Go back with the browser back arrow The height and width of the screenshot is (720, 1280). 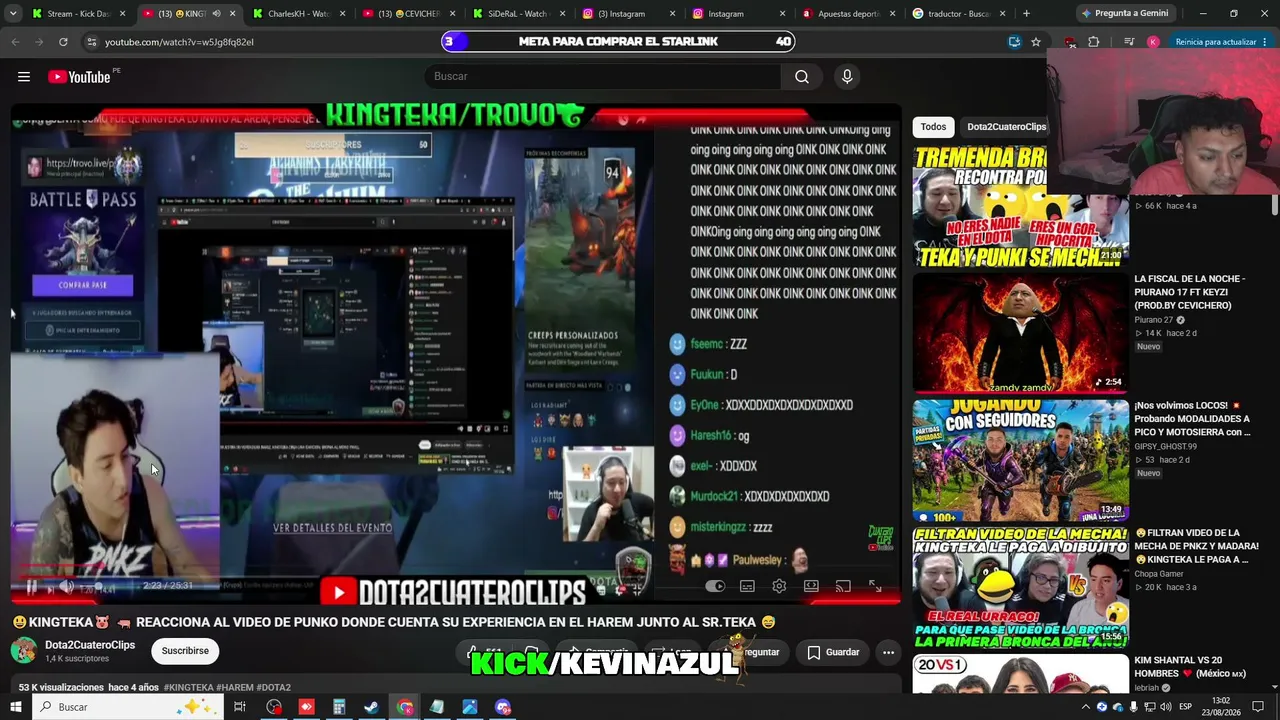pos(15,42)
